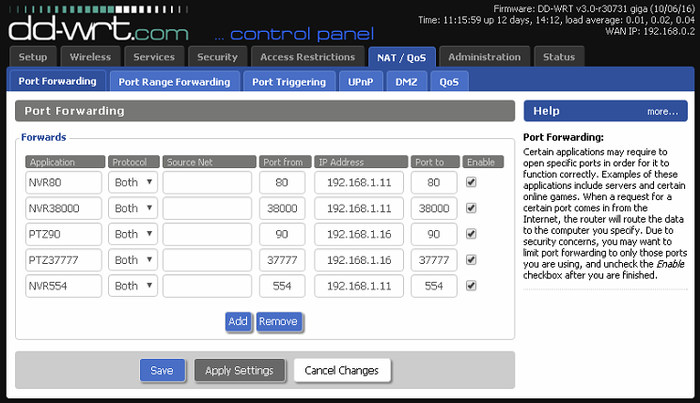Click Apply Settings button

pyautogui.click(x=239, y=370)
